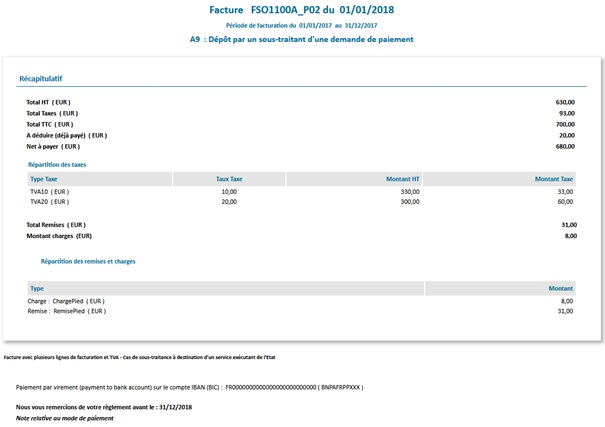Select the Total TTC amount 700,00
605x427 pixels.
pyautogui.click(x=565, y=124)
